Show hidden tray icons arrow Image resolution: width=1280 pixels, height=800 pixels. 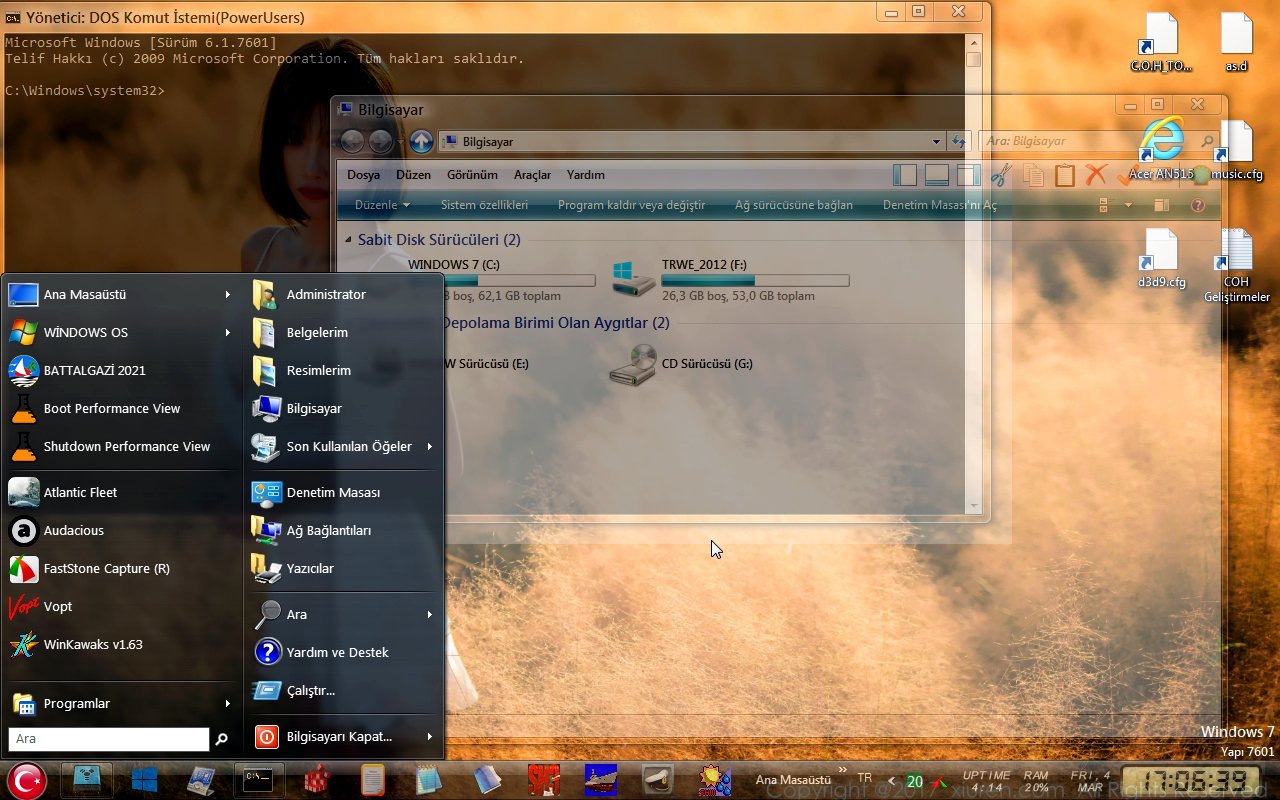891,780
